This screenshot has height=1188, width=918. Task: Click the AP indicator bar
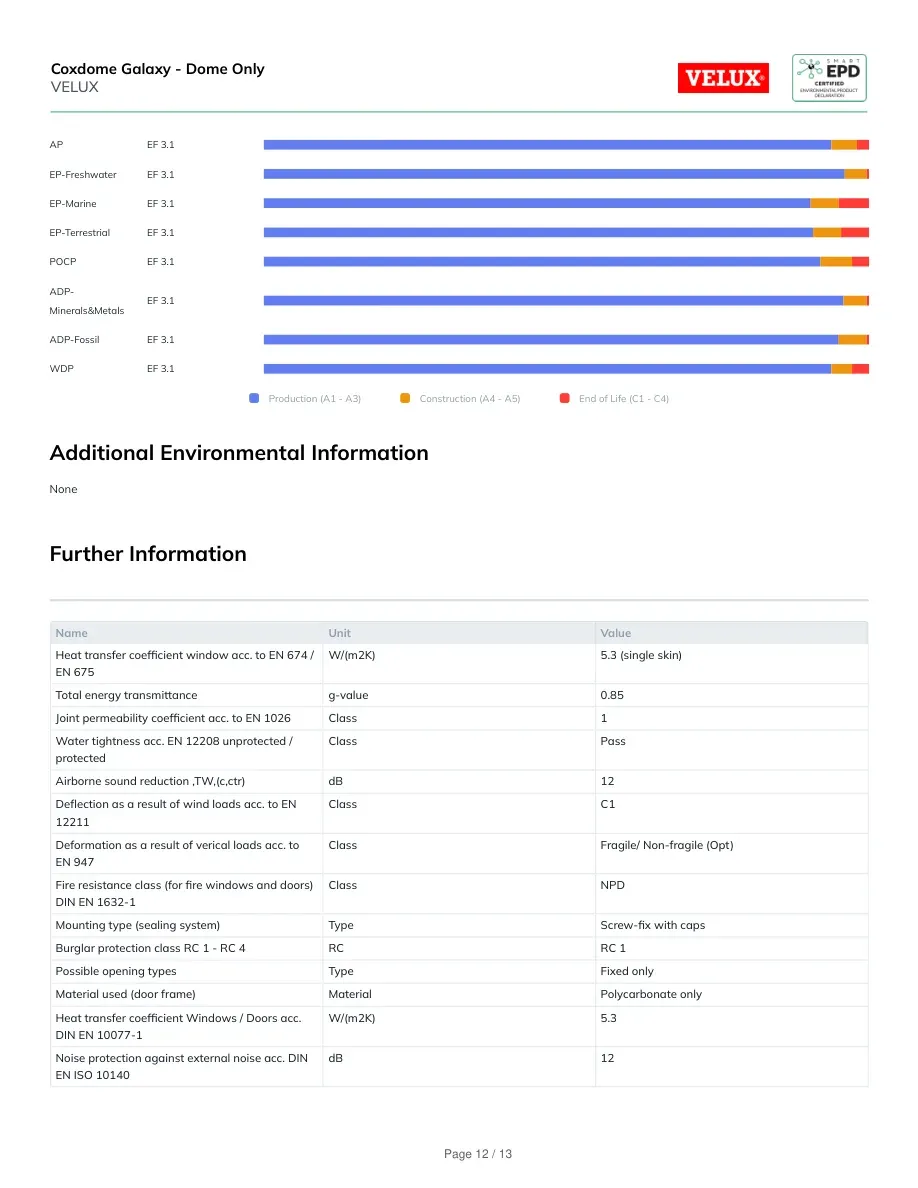click(x=566, y=145)
